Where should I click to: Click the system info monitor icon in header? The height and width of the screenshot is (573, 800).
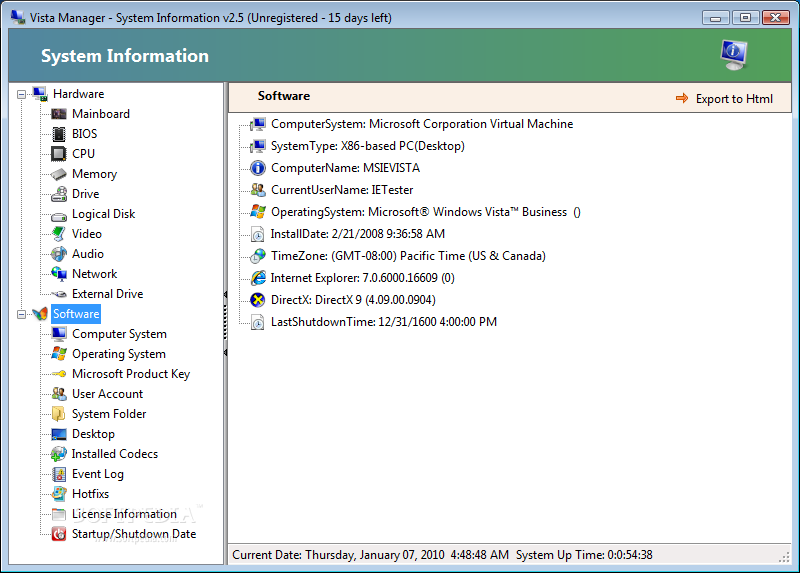click(x=734, y=55)
